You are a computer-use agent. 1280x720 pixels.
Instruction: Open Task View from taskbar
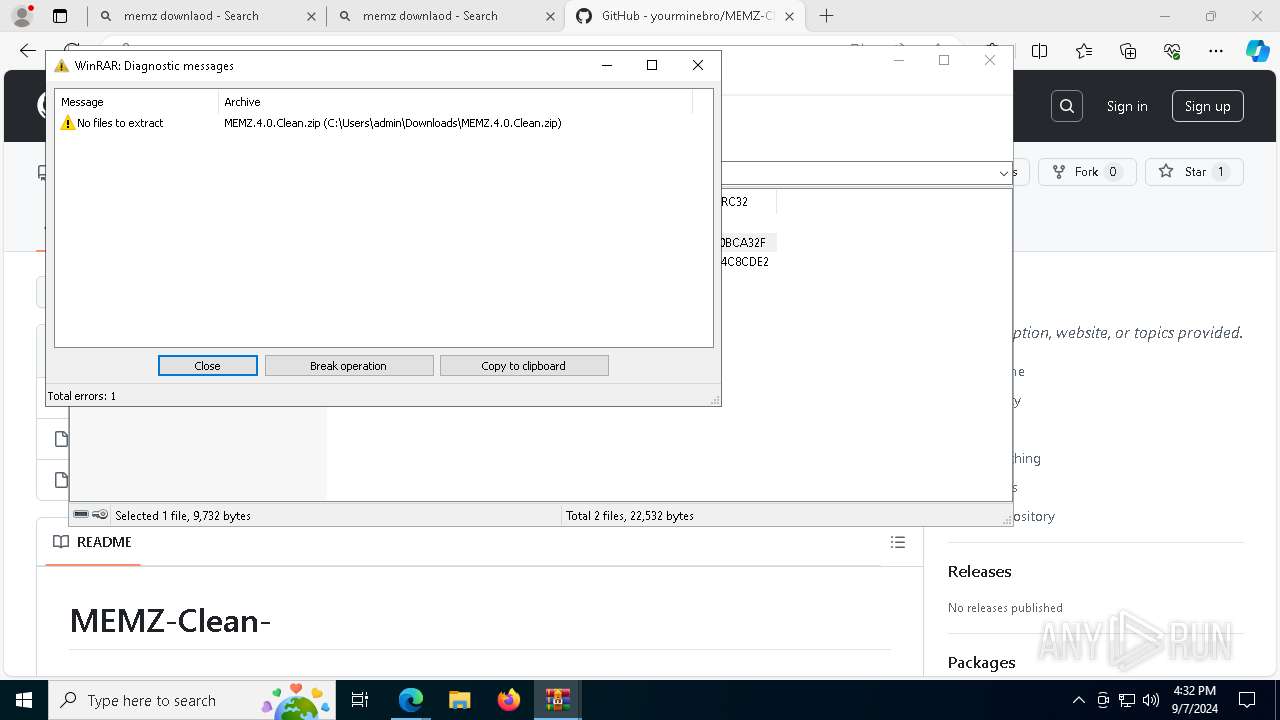(x=360, y=700)
